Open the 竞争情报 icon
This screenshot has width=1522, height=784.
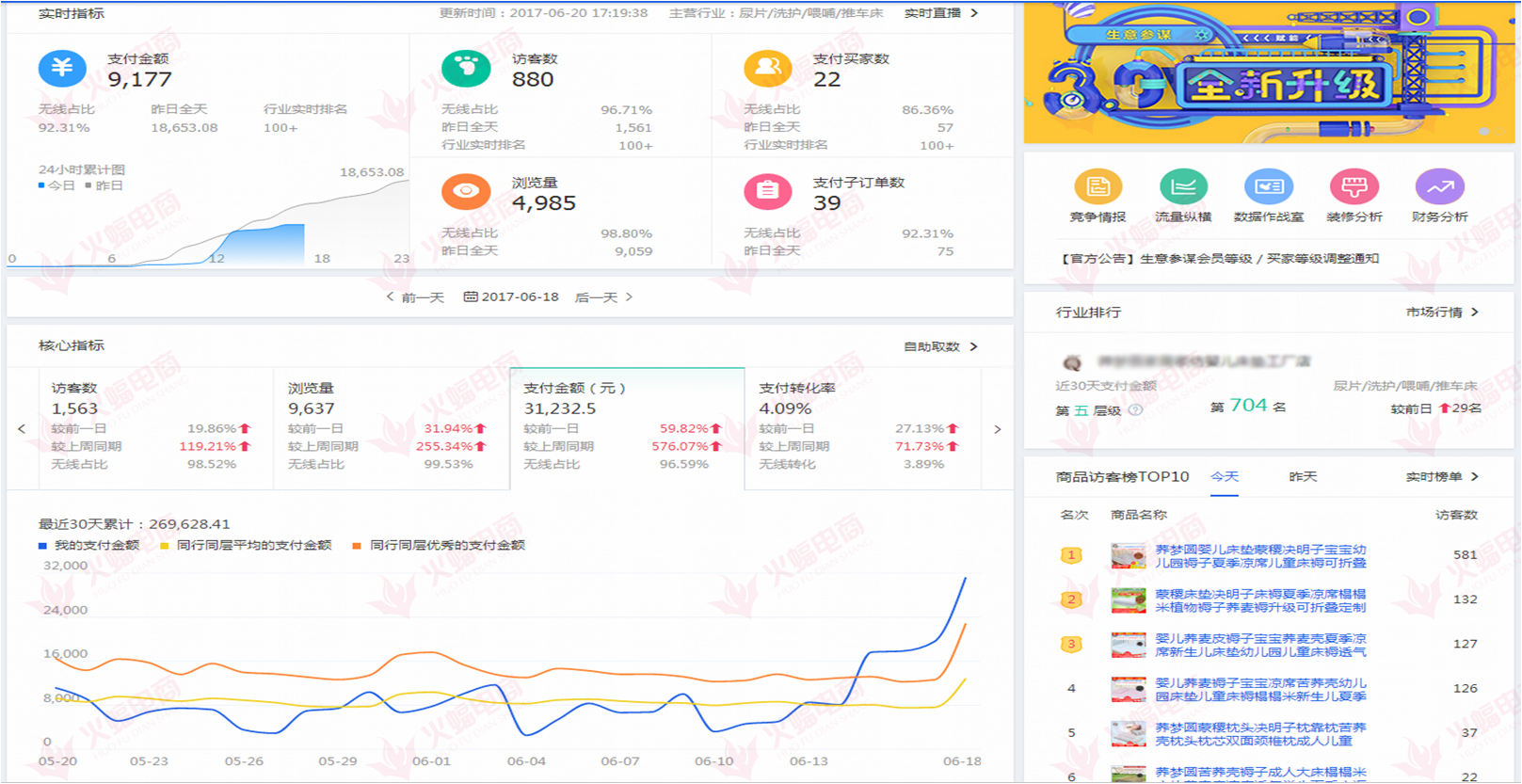point(1097,187)
